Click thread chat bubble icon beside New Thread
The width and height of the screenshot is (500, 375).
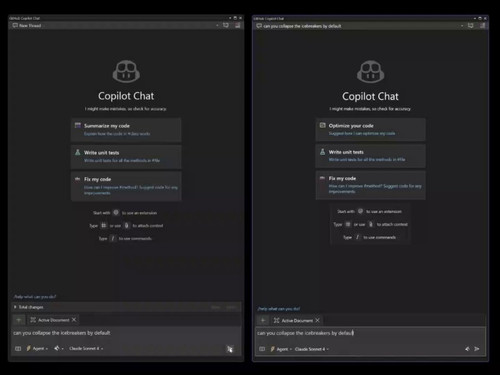click(15, 25)
